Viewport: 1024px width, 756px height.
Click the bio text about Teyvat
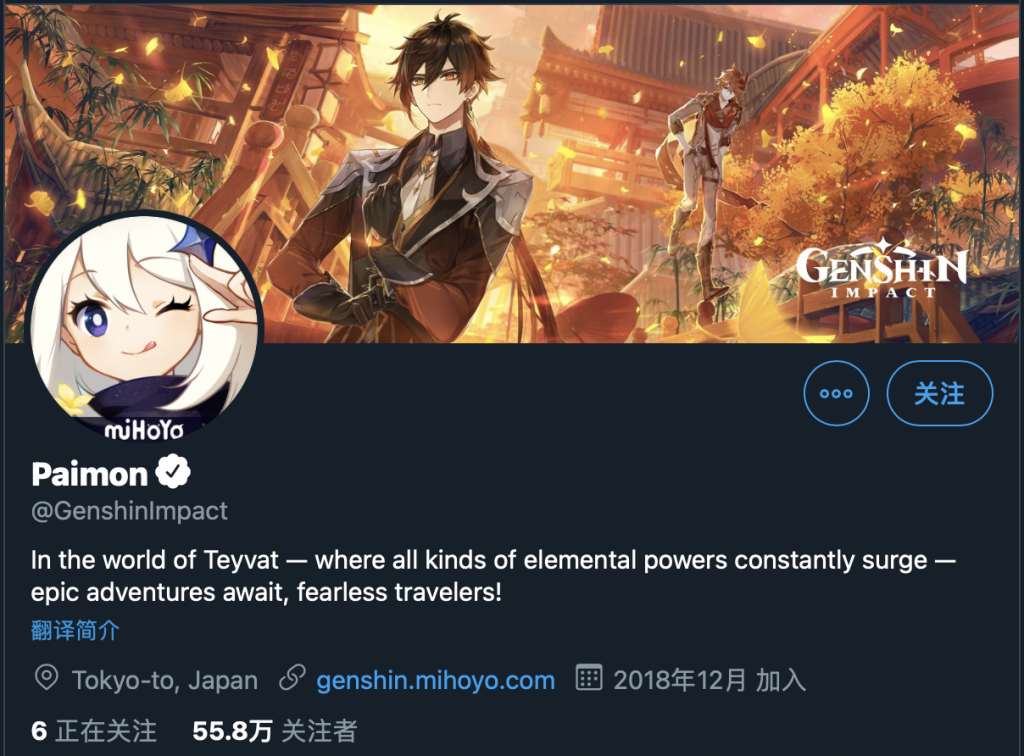493,576
